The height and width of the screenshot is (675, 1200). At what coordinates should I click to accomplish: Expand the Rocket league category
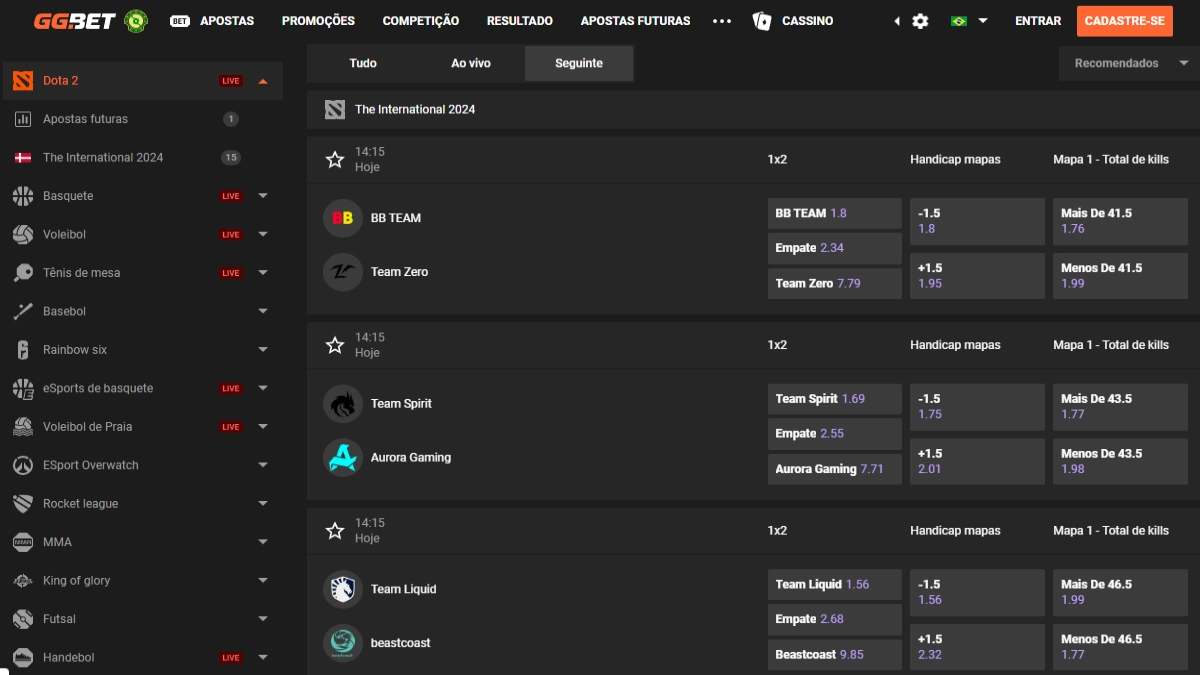click(x=263, y=504)
